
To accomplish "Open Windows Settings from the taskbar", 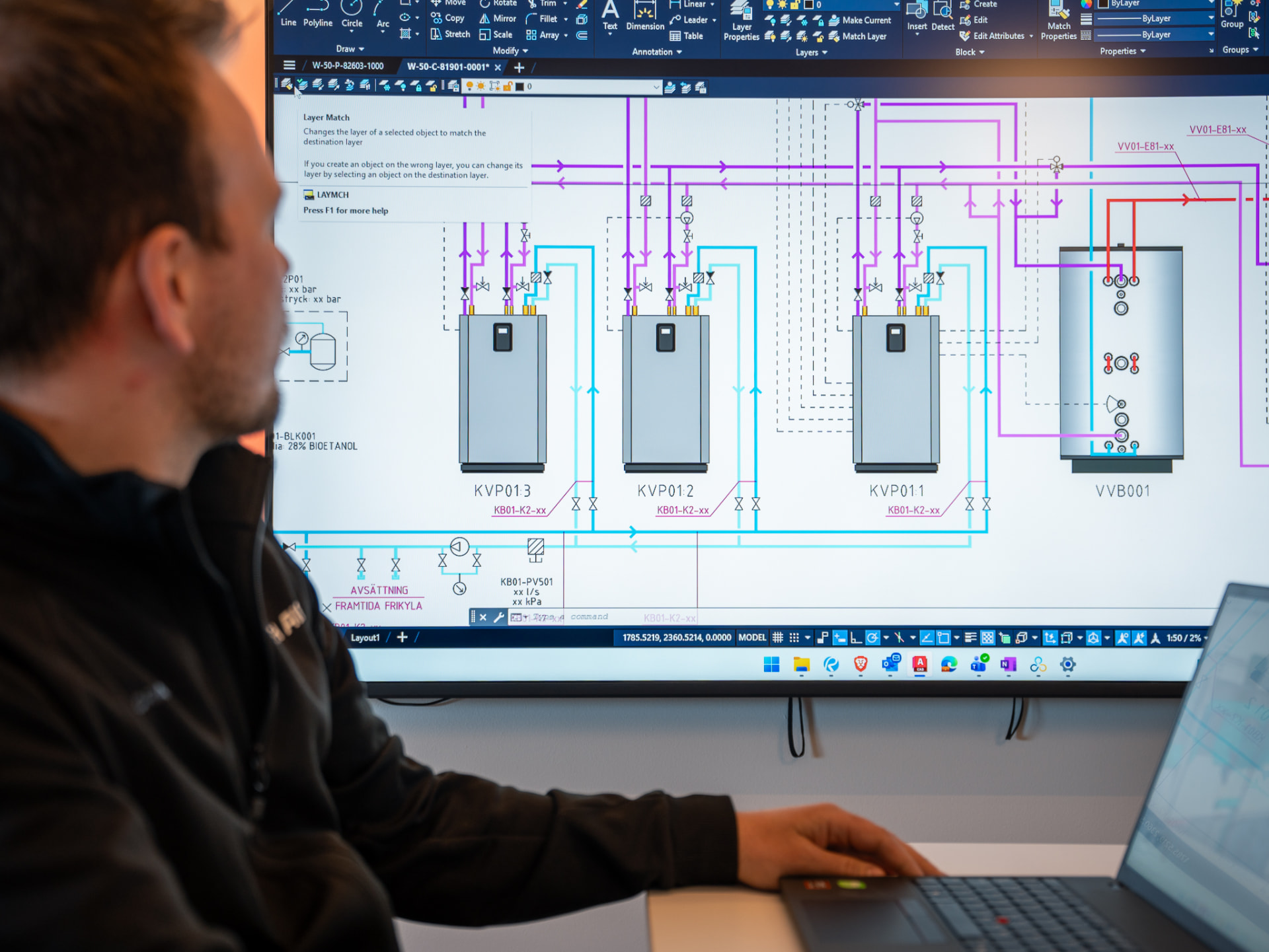I will (1067, 665).
